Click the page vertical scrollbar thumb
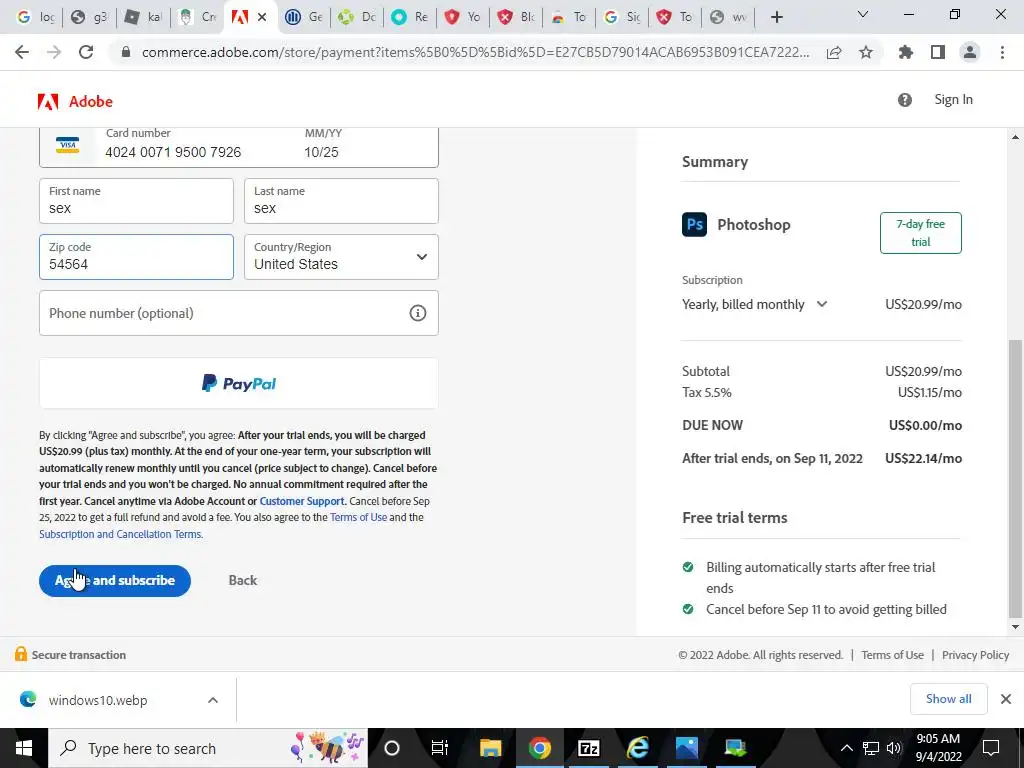Viewport: 1024px width, 768px height. click(x=1016, y=477)
